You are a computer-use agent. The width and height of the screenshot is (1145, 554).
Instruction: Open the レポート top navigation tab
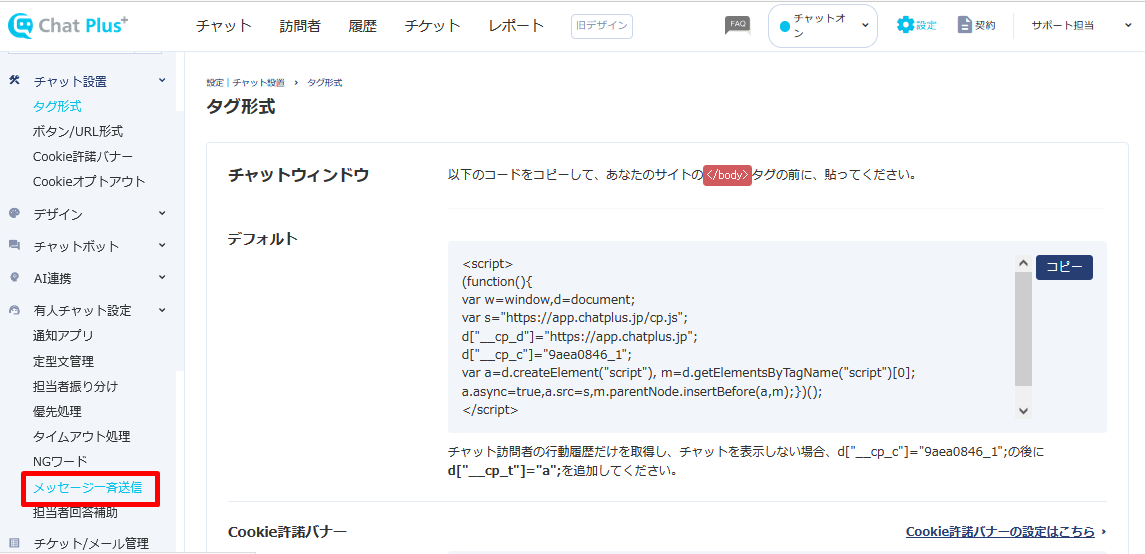point(516,26)
